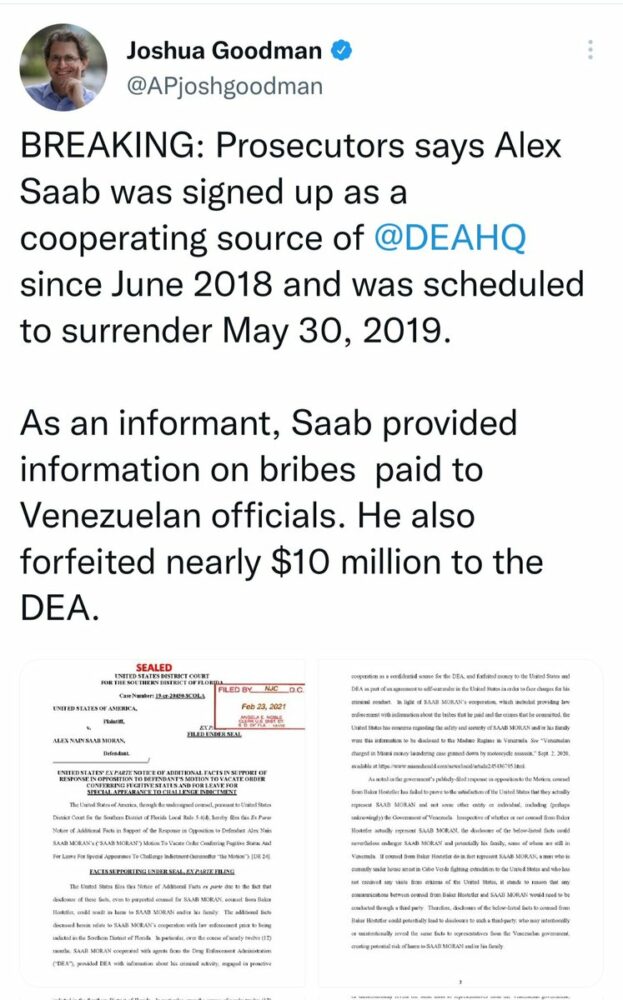Open the @APjoshgoodman handle link
The image size is (623, 1000).
224,85
